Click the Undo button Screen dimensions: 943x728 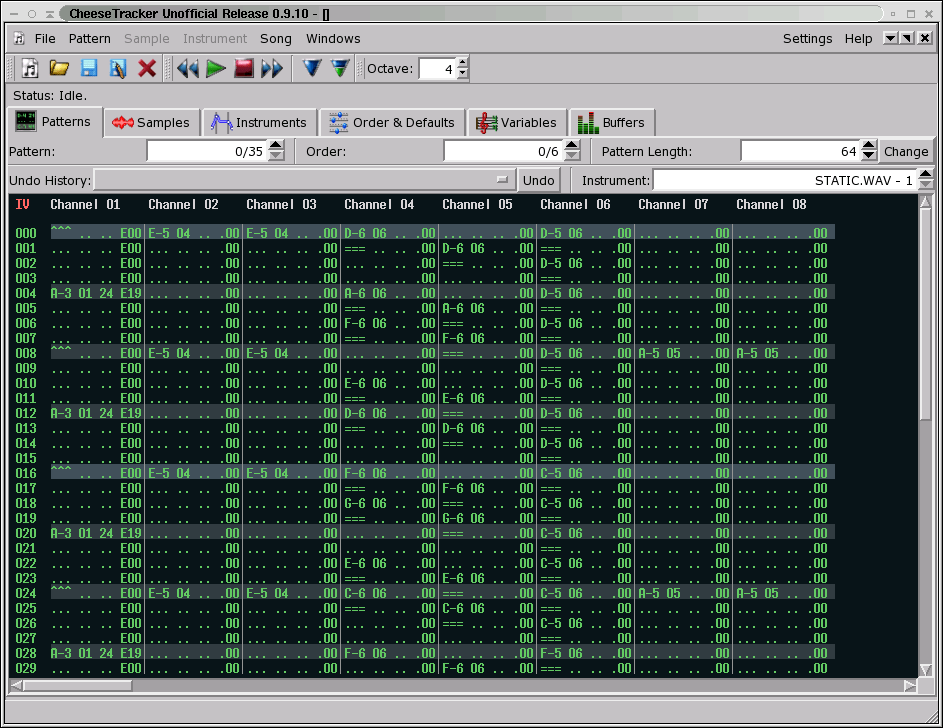[539, 181]
